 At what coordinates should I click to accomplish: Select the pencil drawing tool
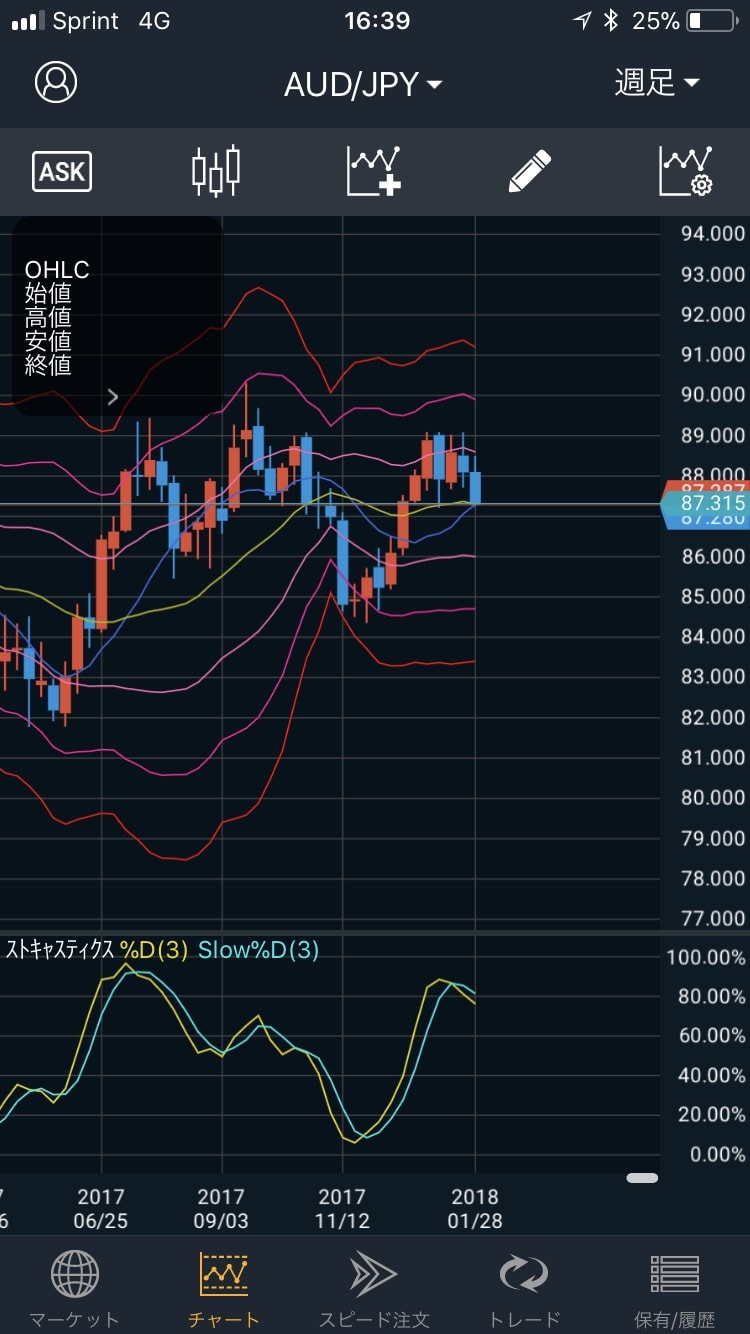pos(530,171)
